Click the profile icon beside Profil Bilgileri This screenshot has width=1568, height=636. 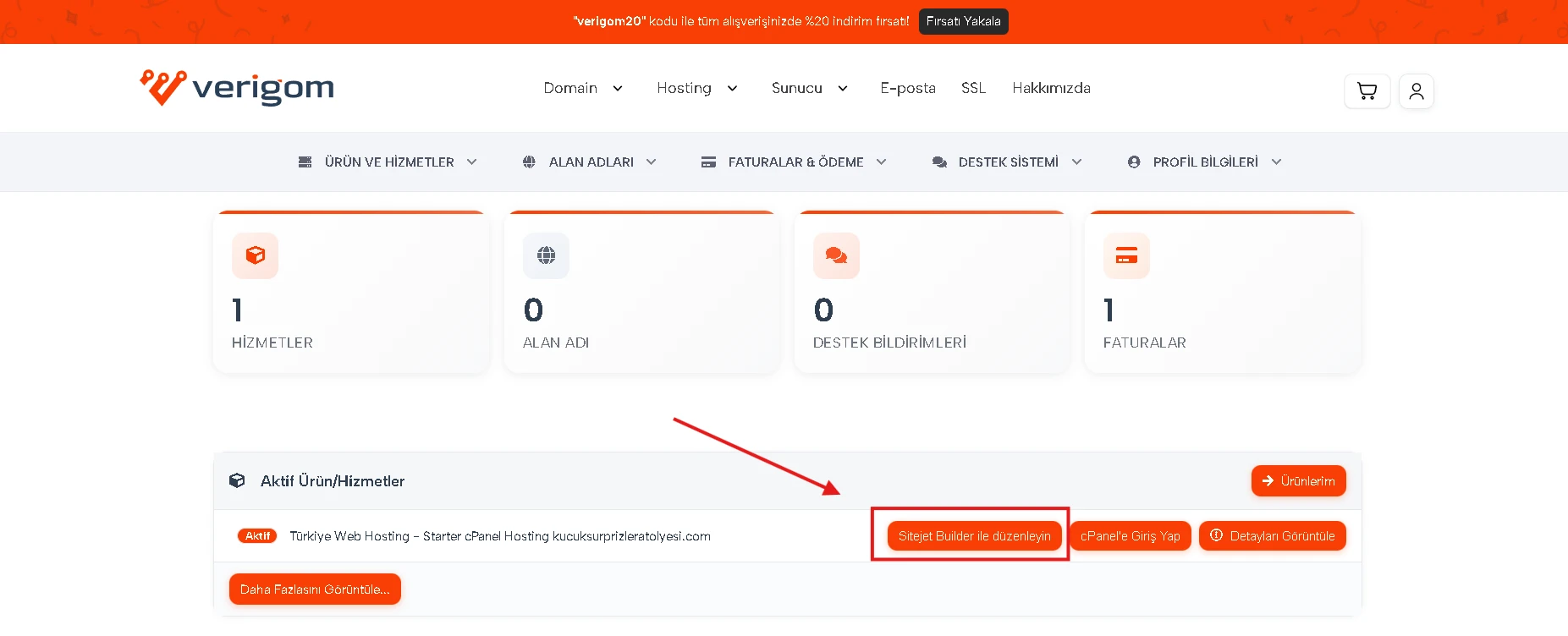(1134, 162)
